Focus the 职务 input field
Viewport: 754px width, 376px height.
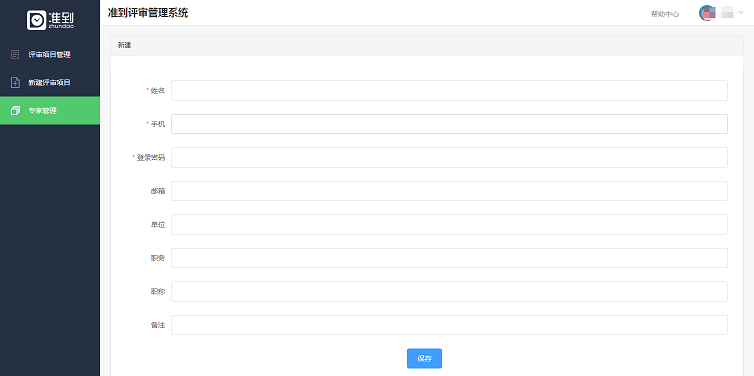(449, 258)
